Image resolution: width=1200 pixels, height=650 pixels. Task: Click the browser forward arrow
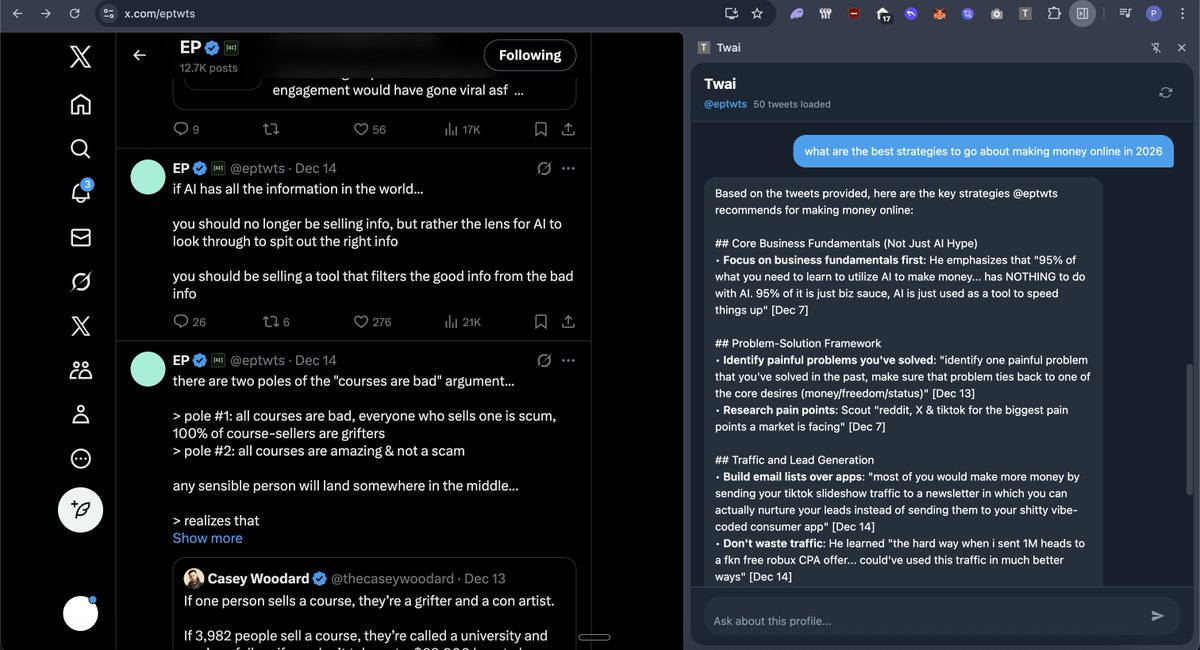(46, 14)
